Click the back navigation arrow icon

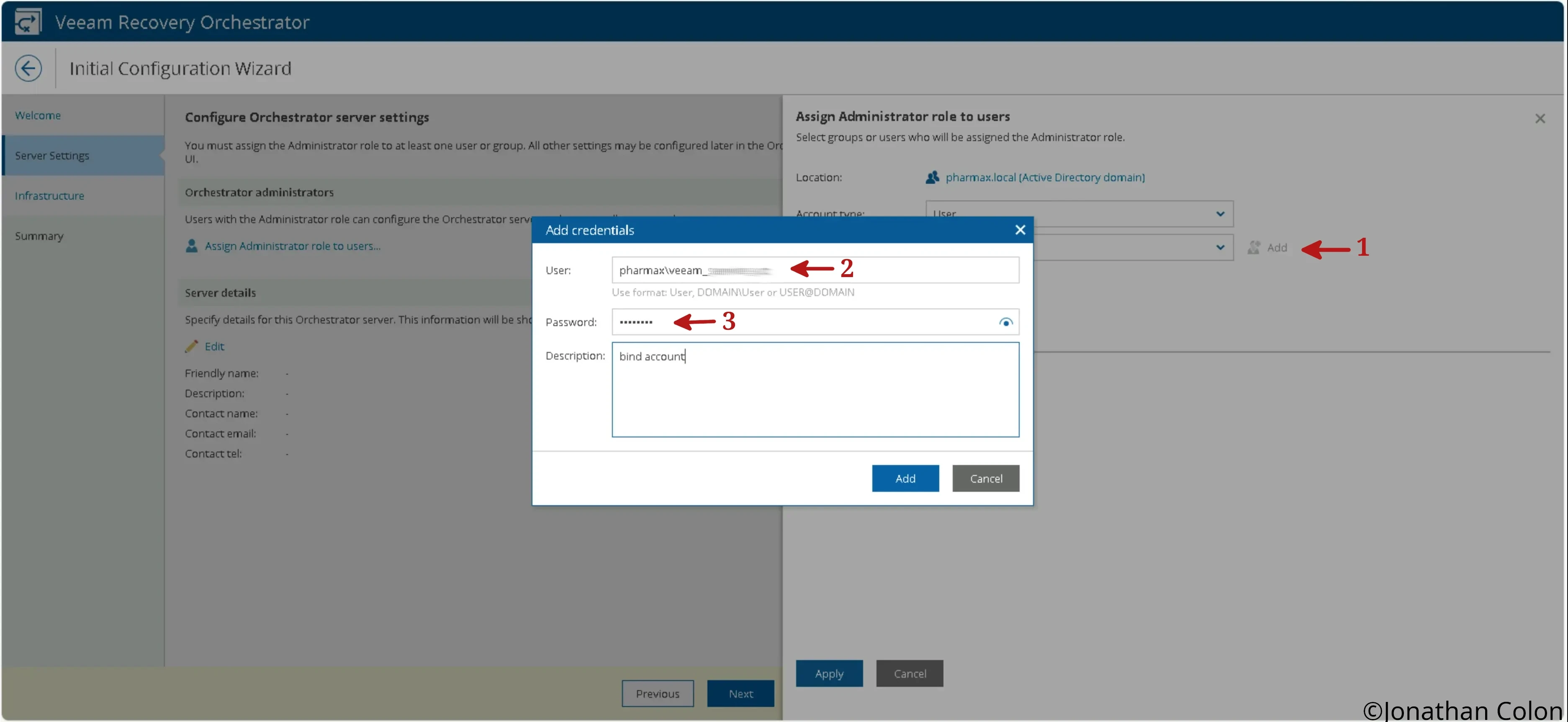point(28,68)
